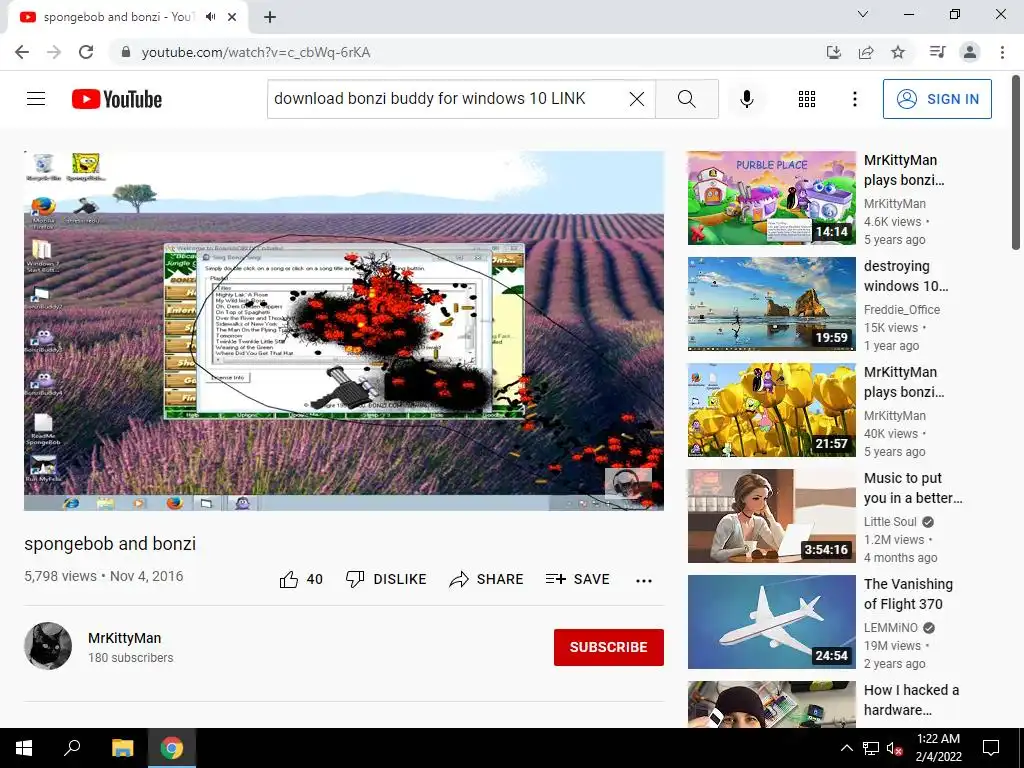This screenshot has width=1024, height=768.
Task: Open the 21:57 MrKittyMan plays bonzi thumbnail
Action: 771,409
